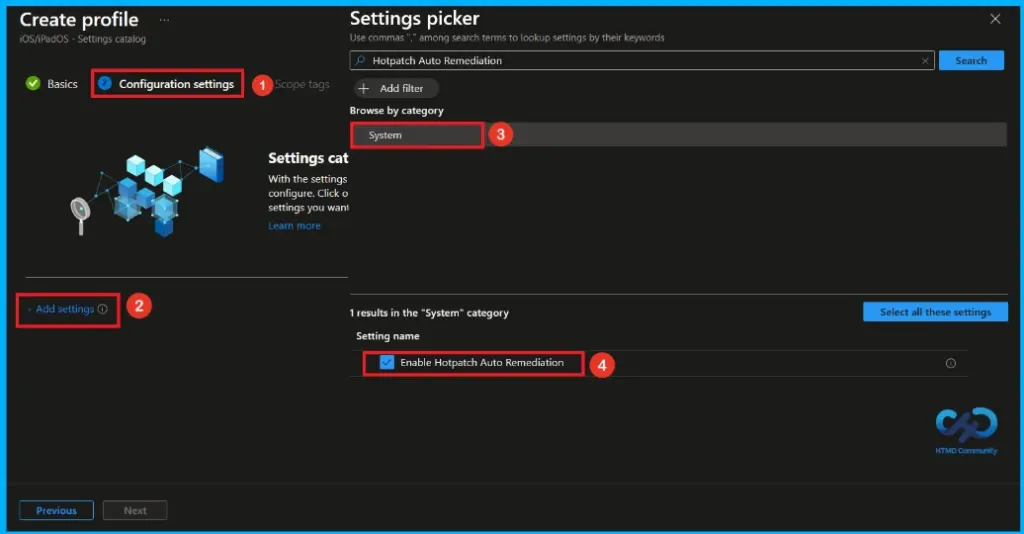This screenshot has width=1024, height=534.
Task: Open the ellipsis menu next to Create profile
Action: 165,20
